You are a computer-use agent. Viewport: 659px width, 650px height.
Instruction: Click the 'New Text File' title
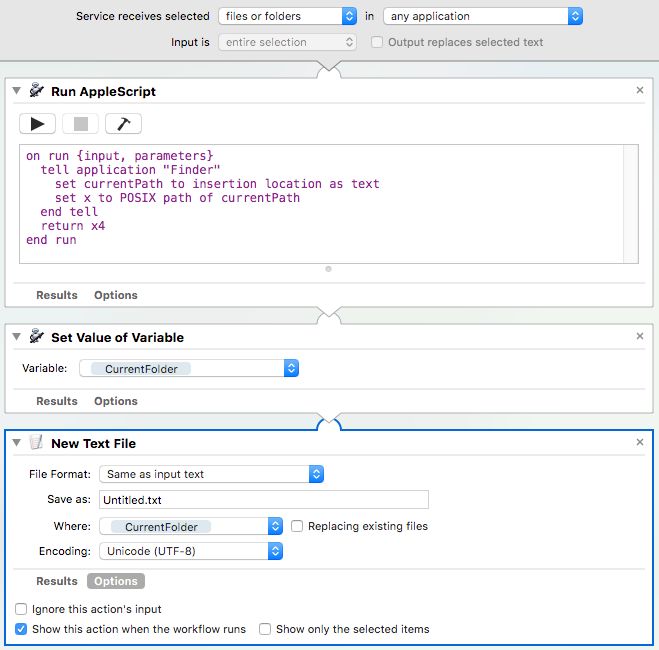click(93, 443)
